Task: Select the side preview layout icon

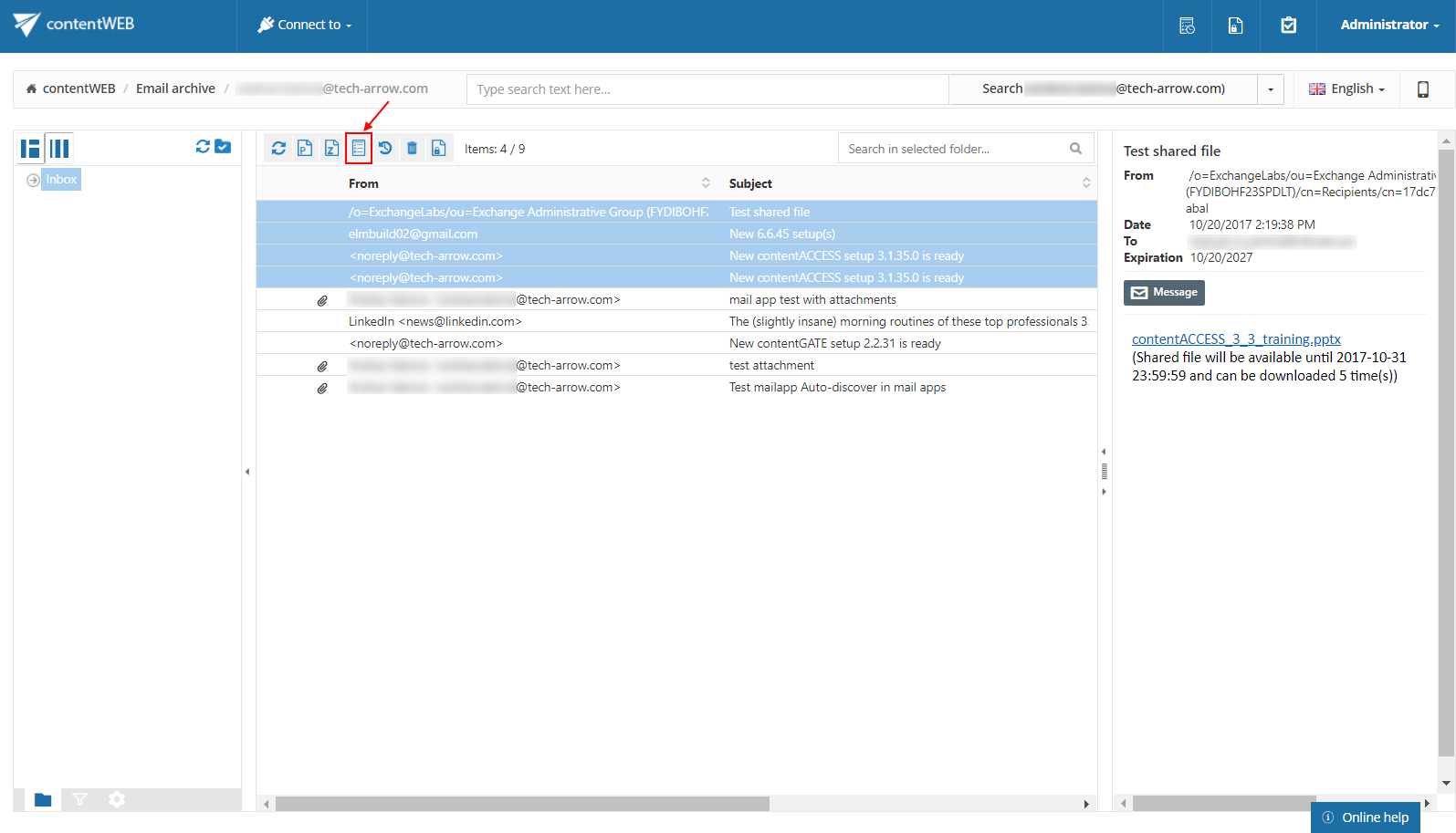Action: coord(30,149)
